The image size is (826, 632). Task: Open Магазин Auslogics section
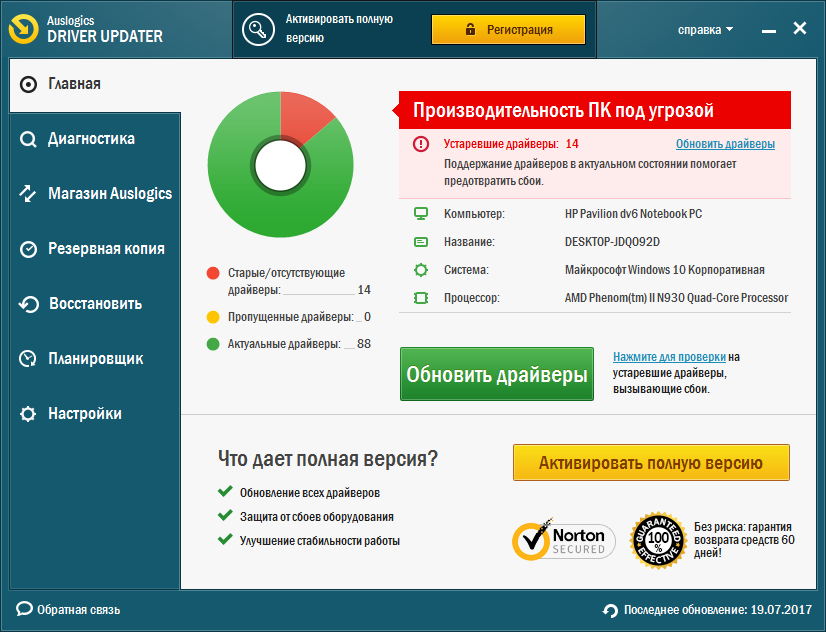click(95, 194)
